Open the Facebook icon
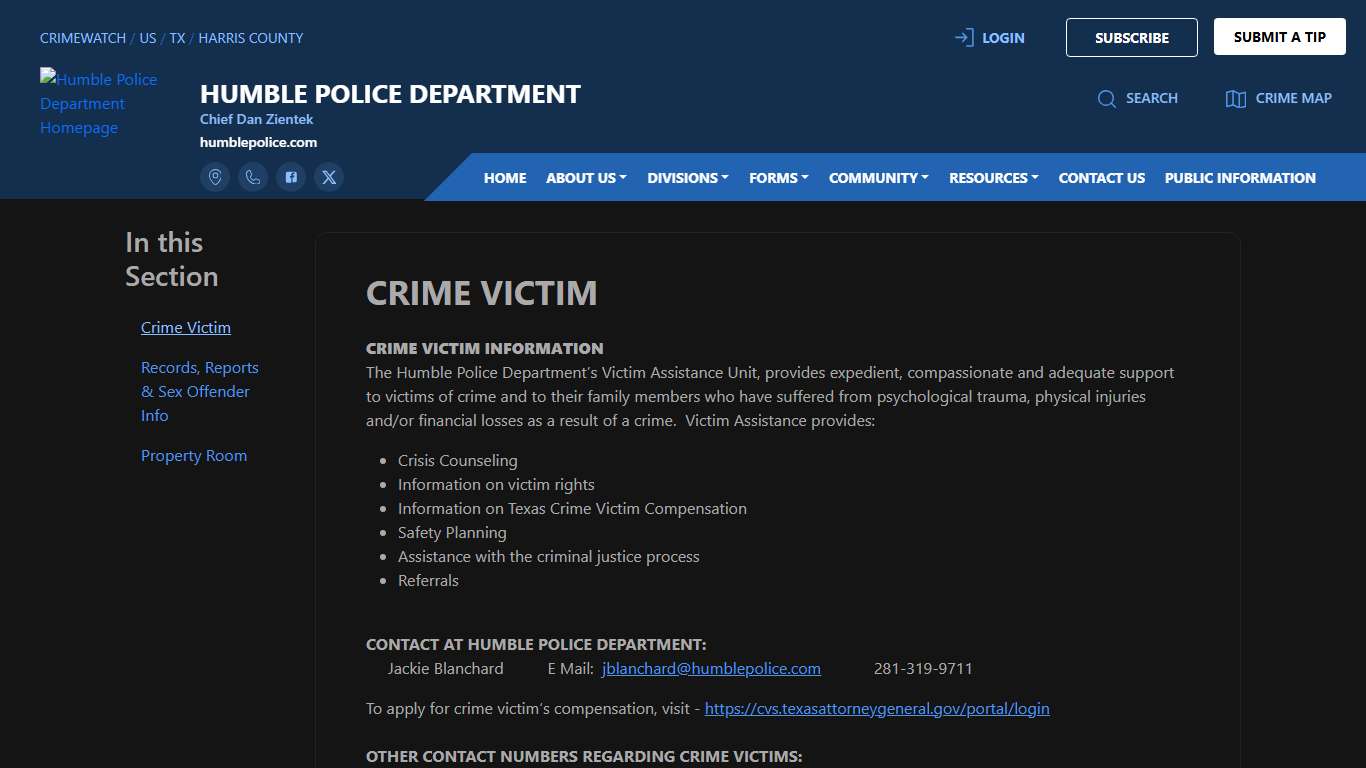This screenshot has width=1366, height=768. [x=291, y=176]
